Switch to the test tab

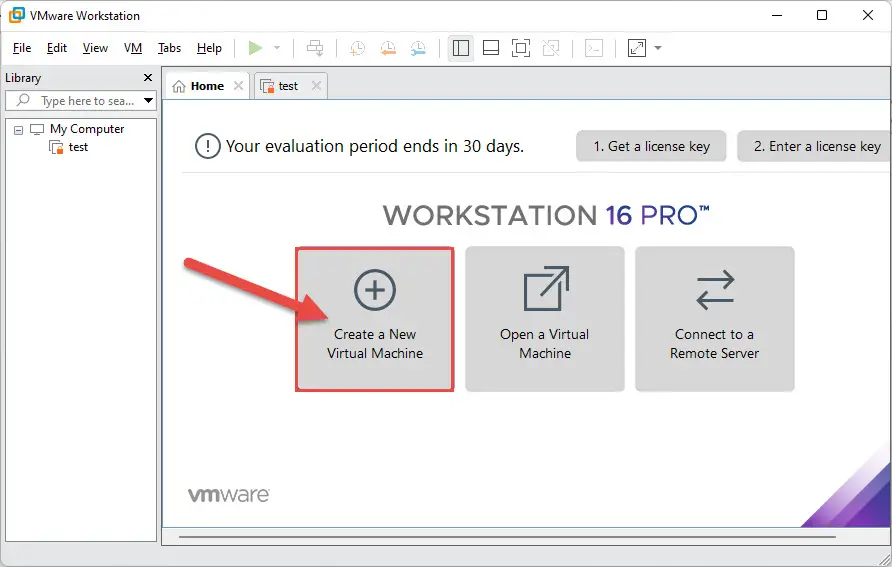(x=288, y=86)
